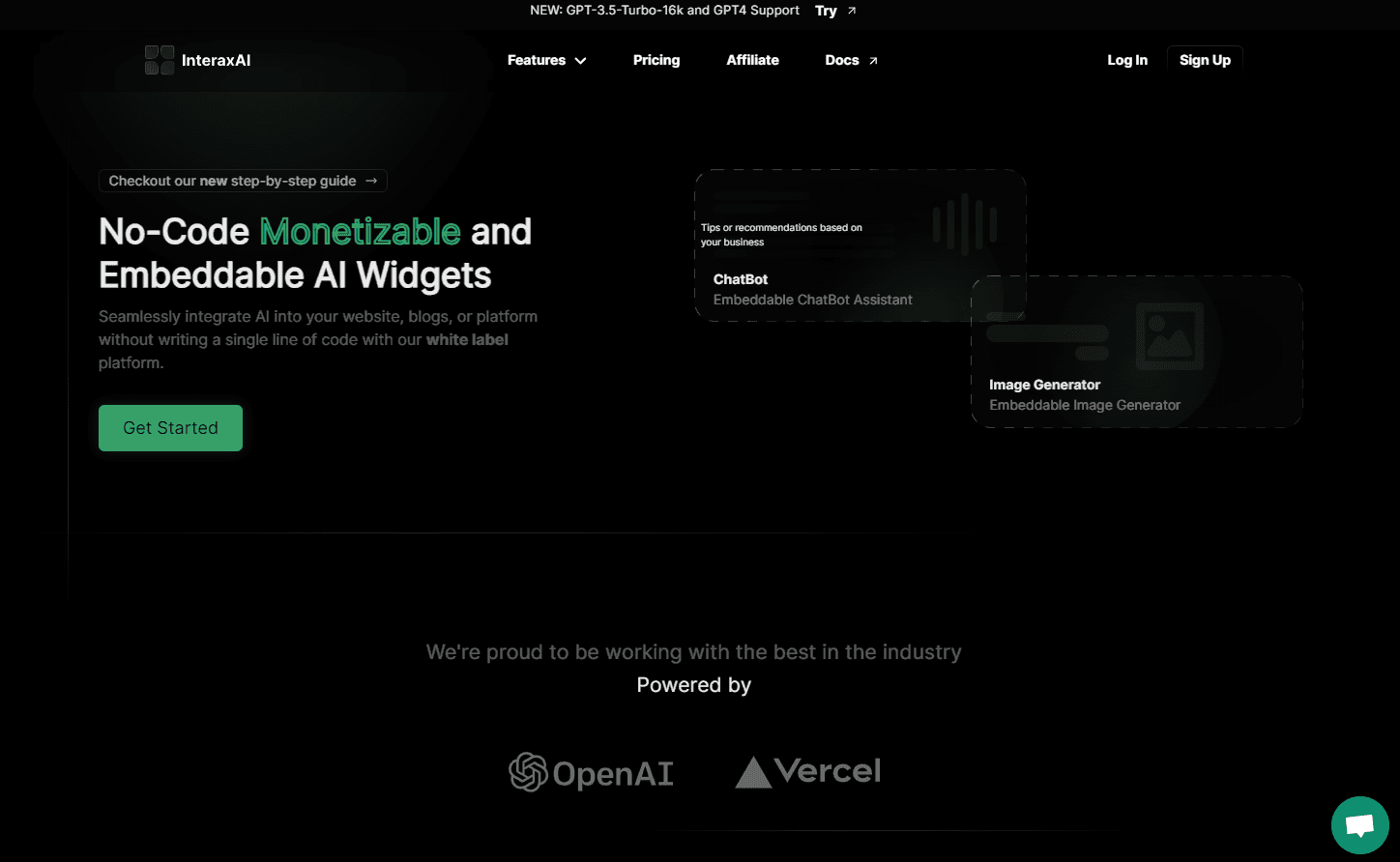Expand the Features dropdown chevron
Image resolution: width=1400 pixels, height=862 pixels.
click(580, 60)
